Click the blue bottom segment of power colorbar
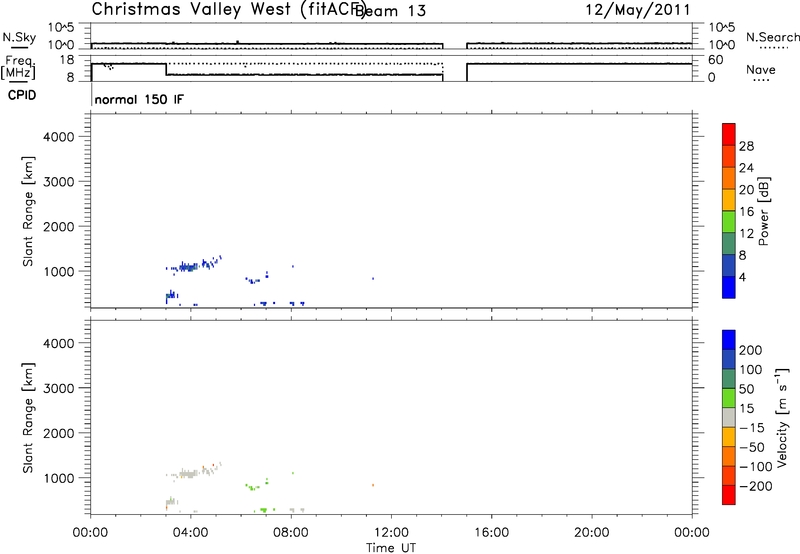Viewport: 800px width, 554px height. click(729, 287)
